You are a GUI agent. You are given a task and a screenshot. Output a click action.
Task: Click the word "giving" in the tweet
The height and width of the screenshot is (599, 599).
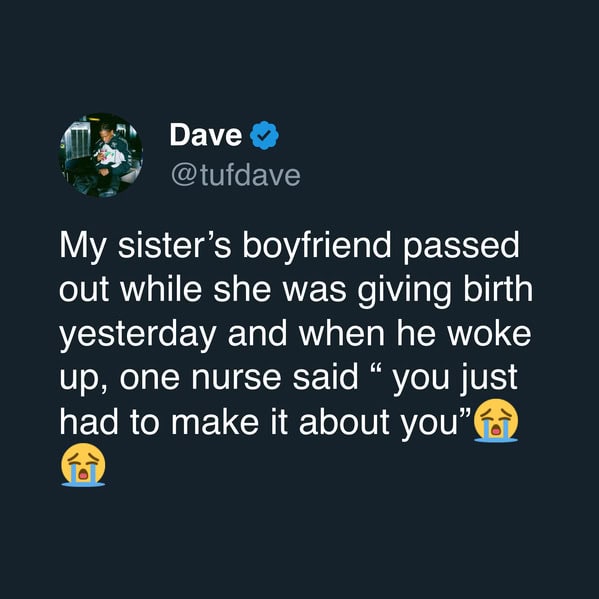[x=405, y=290]
